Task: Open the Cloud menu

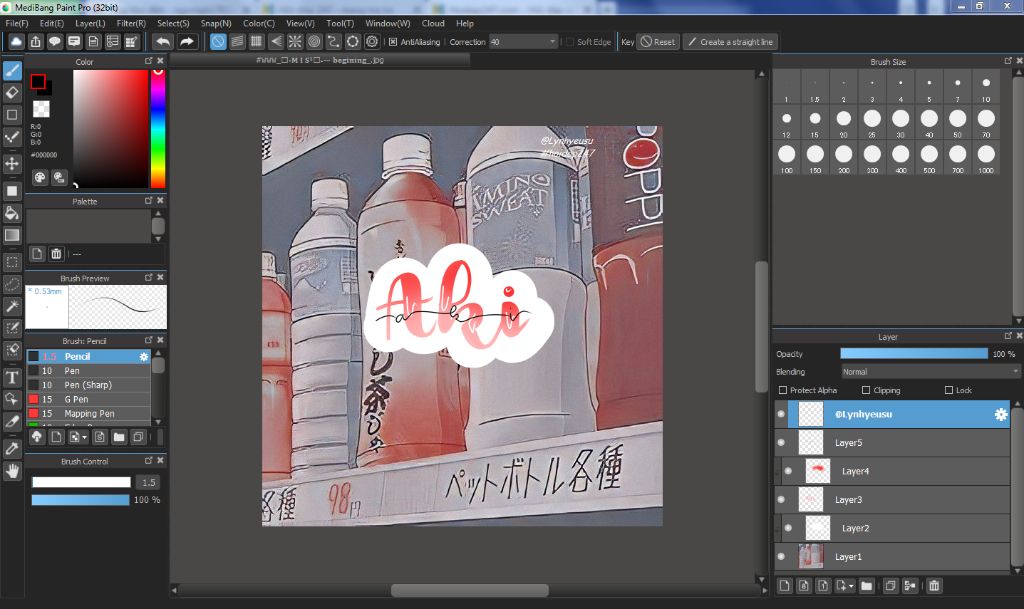Action: point(433,23)
